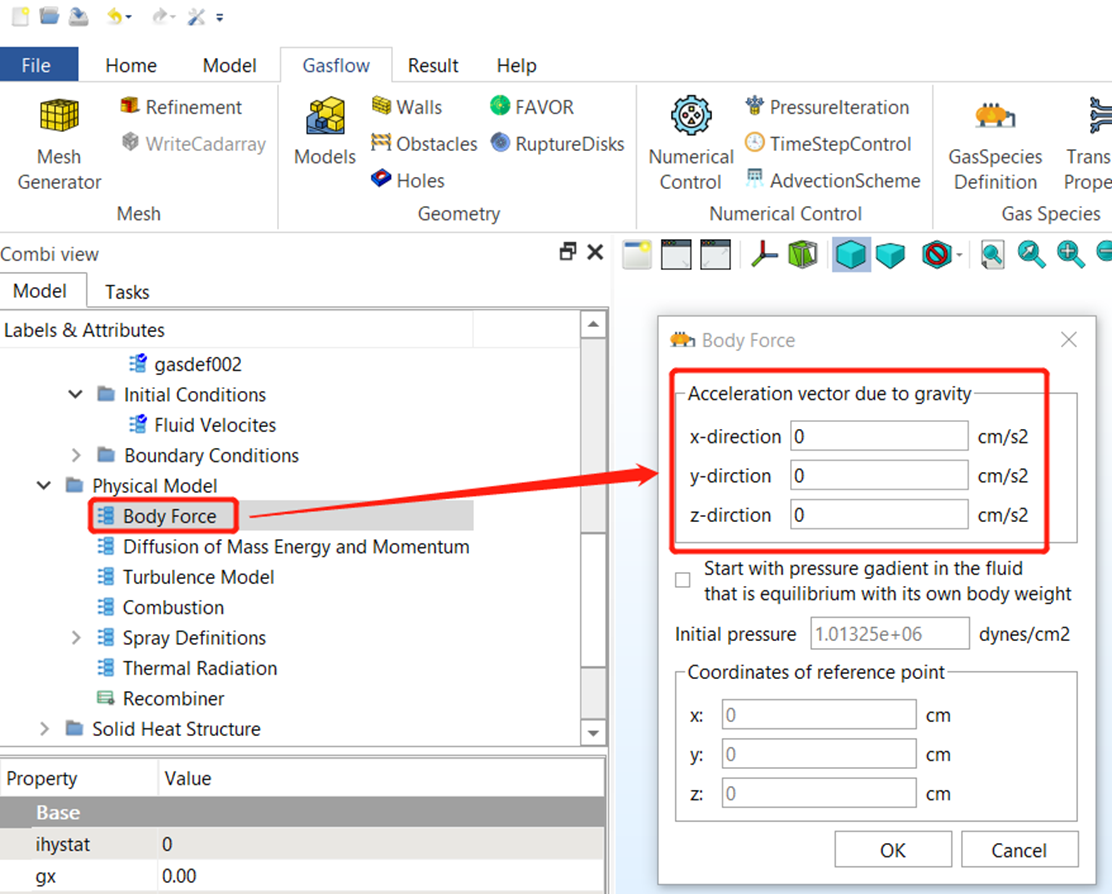The image size is (1112, 894).
Task: Open the Numerical Control settings
Action: coord(691,145)
